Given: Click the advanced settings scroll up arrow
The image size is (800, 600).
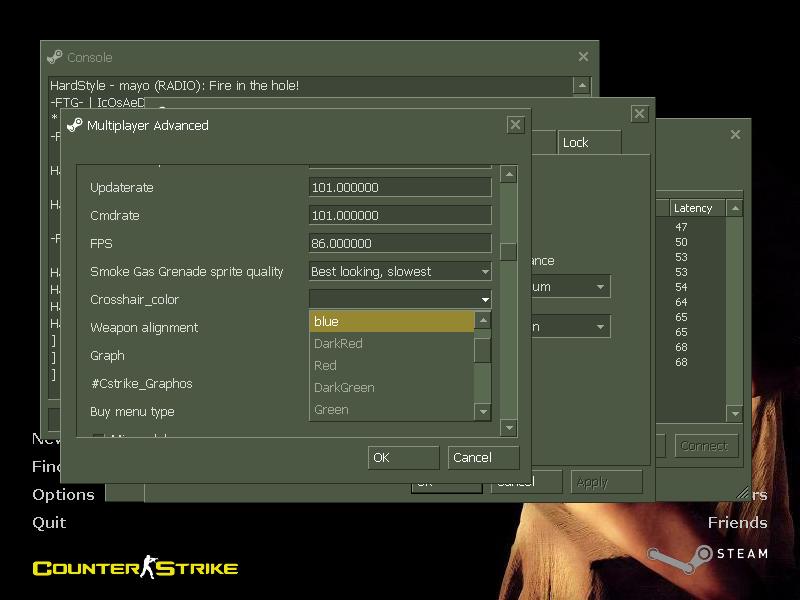Looking at the screenshot, I should (509, 174).
